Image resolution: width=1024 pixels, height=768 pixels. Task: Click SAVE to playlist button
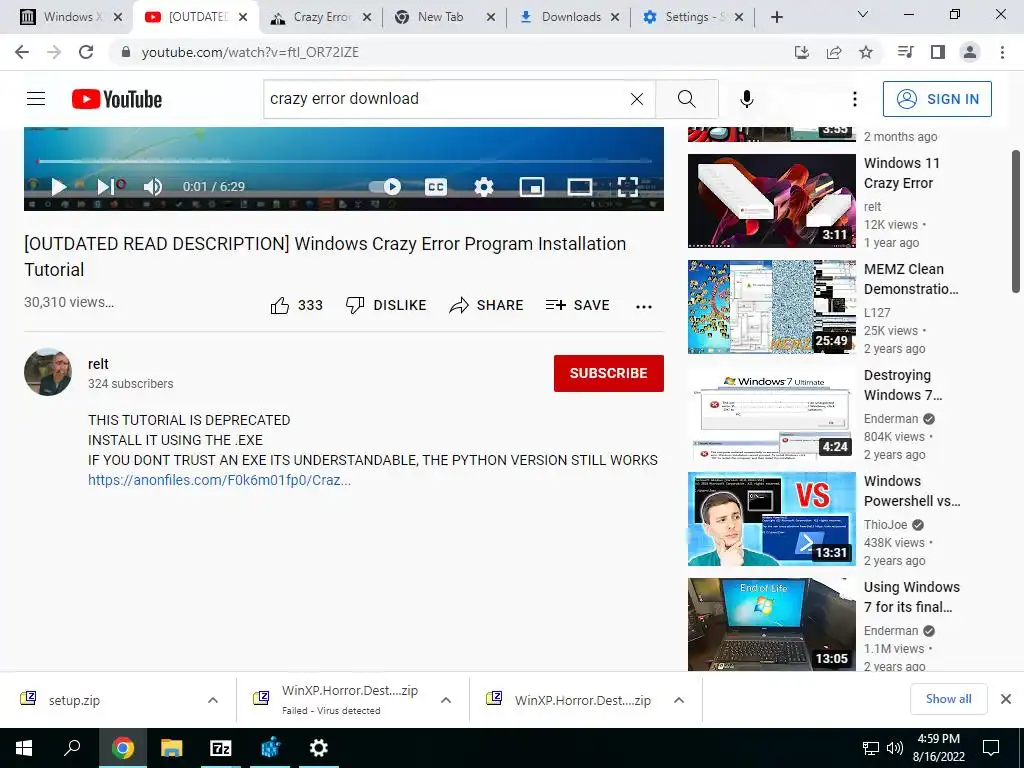click(x=577, y=306)
